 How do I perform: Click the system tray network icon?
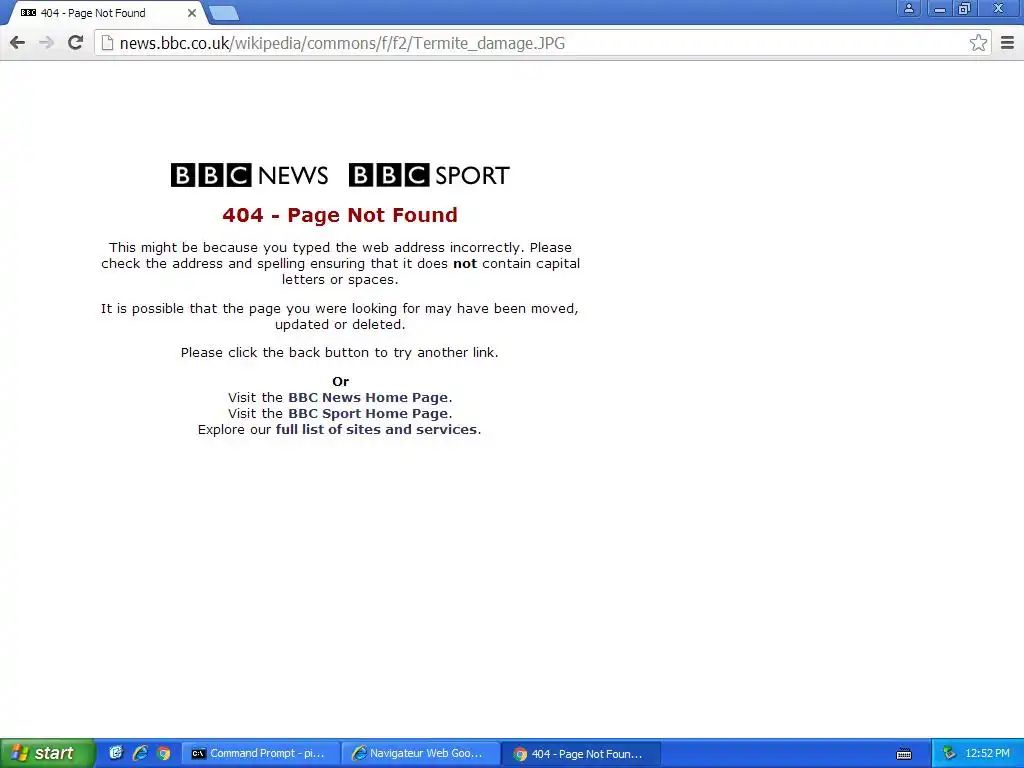[950, 754]
